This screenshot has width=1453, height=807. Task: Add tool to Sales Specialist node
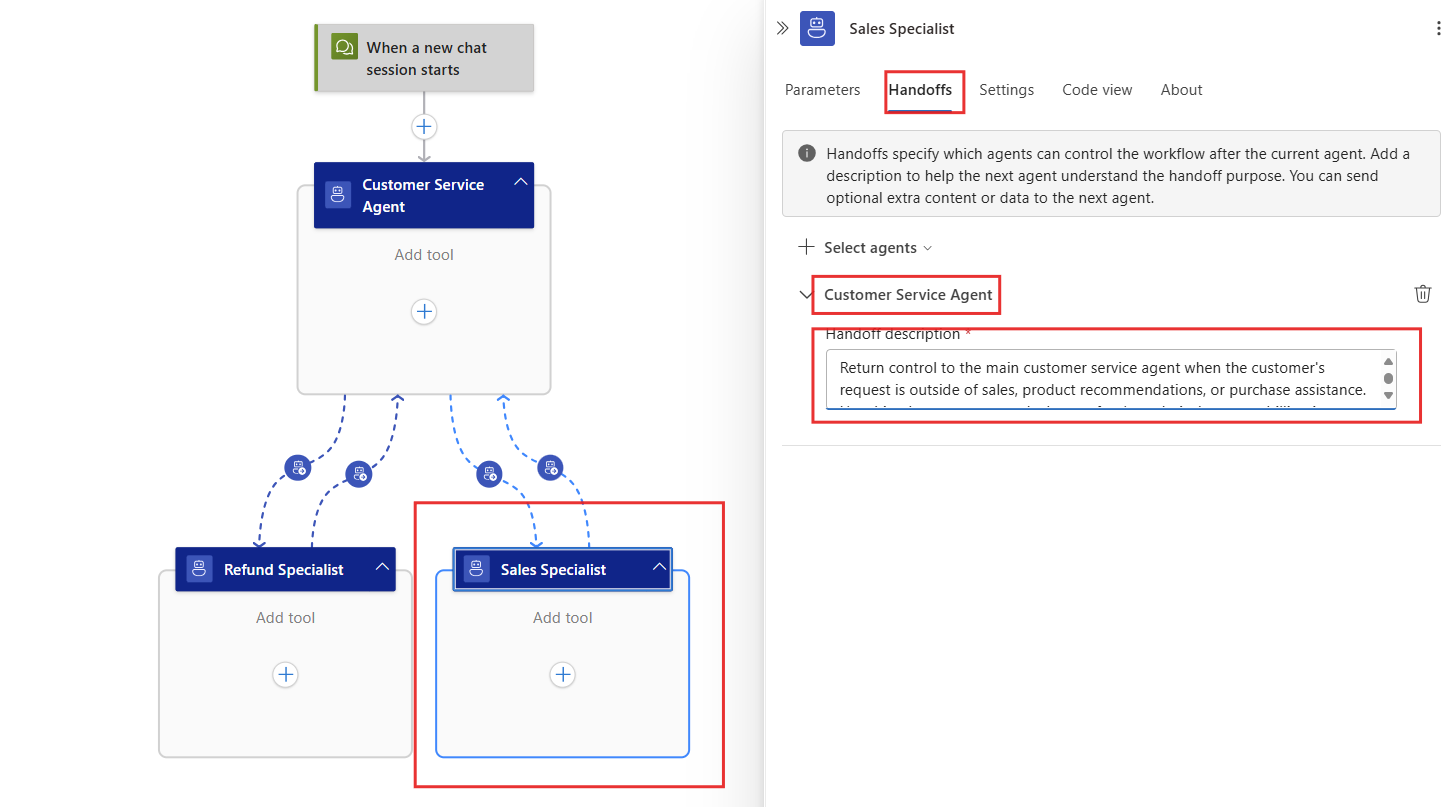[563, 675]
